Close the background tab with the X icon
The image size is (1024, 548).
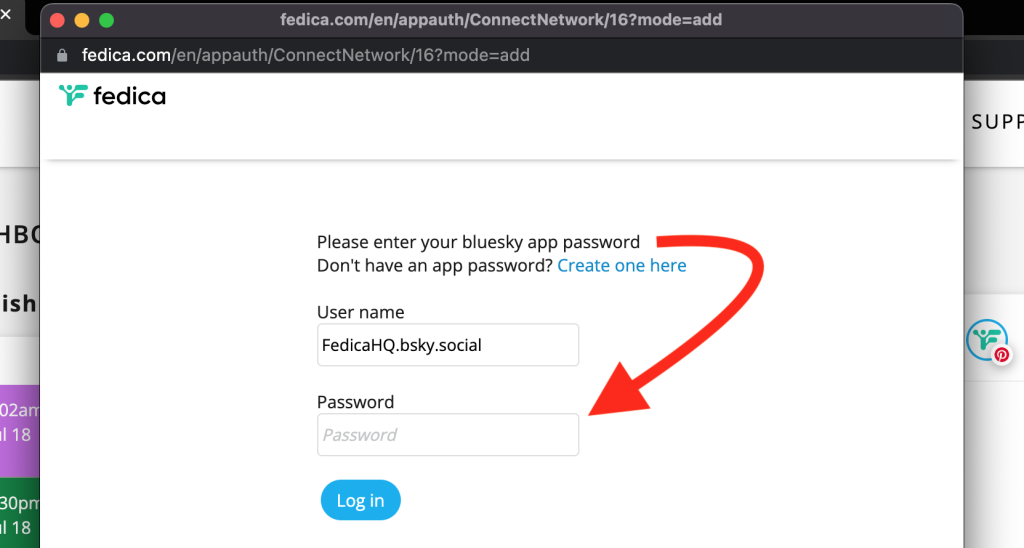[5, 14]
